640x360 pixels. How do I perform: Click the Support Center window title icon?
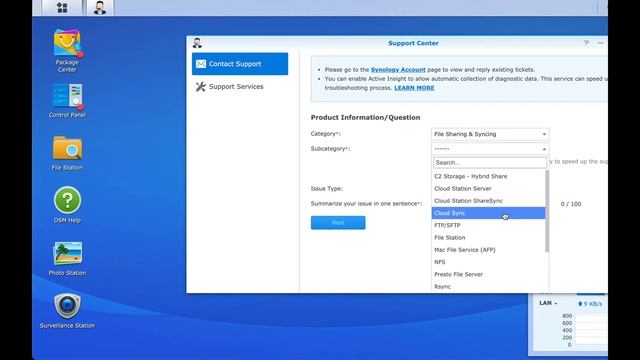pos(197,43)
